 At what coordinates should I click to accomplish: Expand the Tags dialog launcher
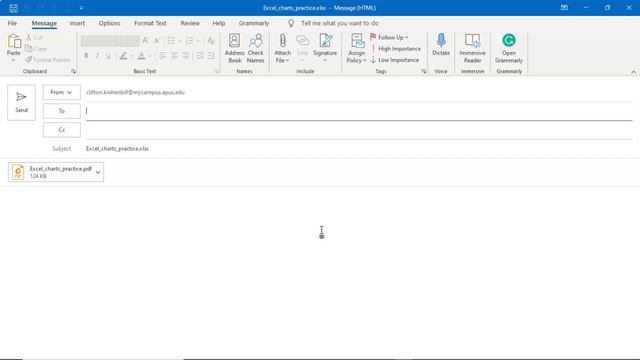click(x=424, y=71)
